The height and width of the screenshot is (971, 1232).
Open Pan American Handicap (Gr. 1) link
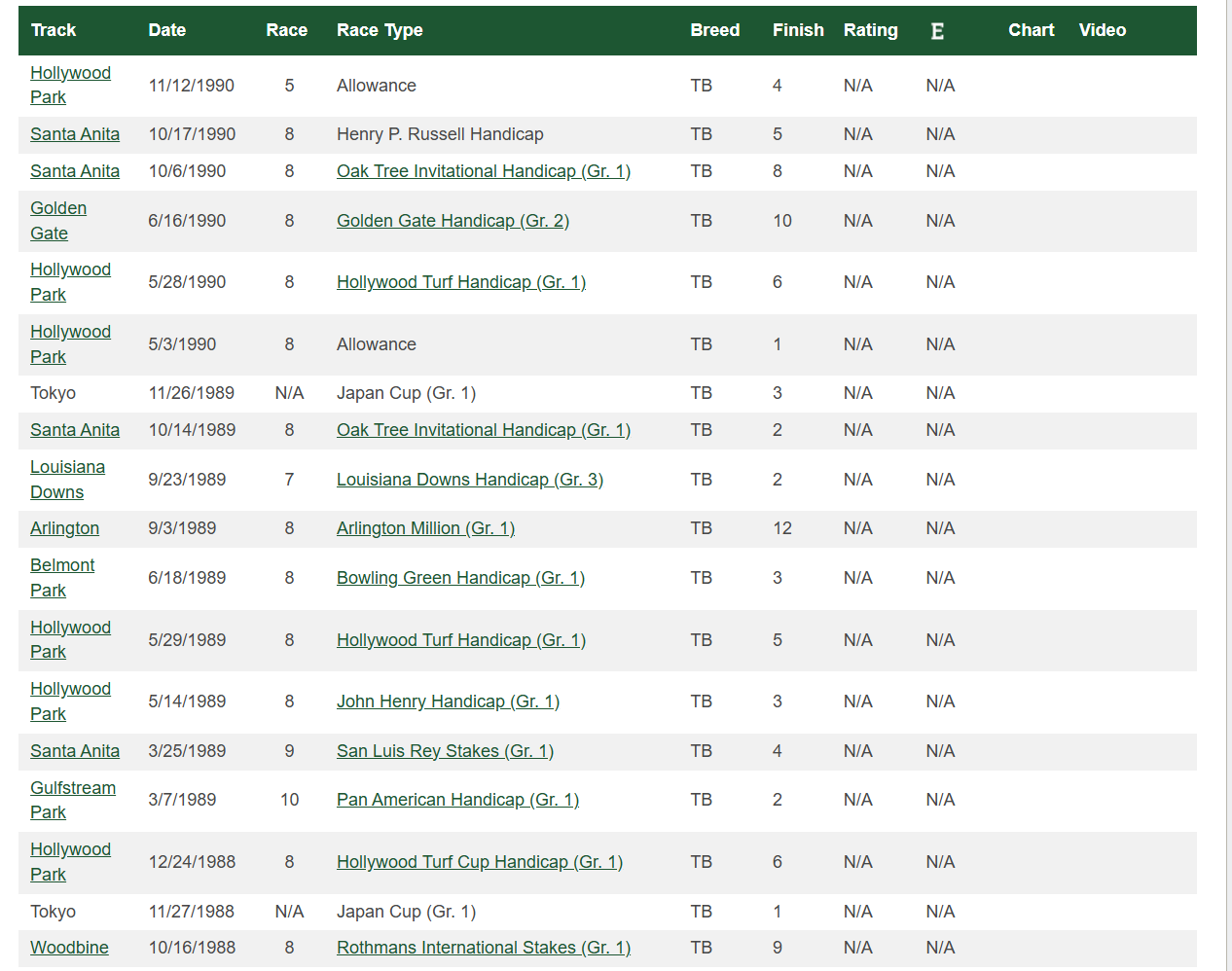click(x=457, y=800)
